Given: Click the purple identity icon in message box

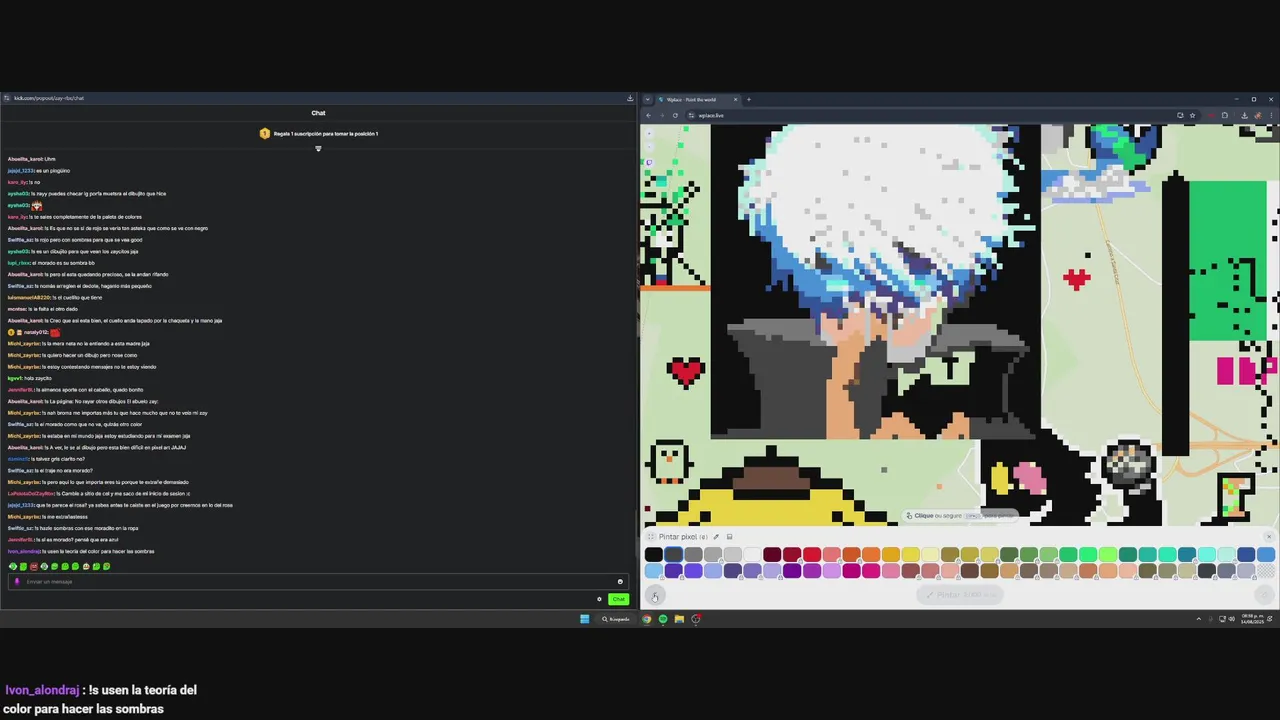Looking at the screenshot, I should (17, 581).
